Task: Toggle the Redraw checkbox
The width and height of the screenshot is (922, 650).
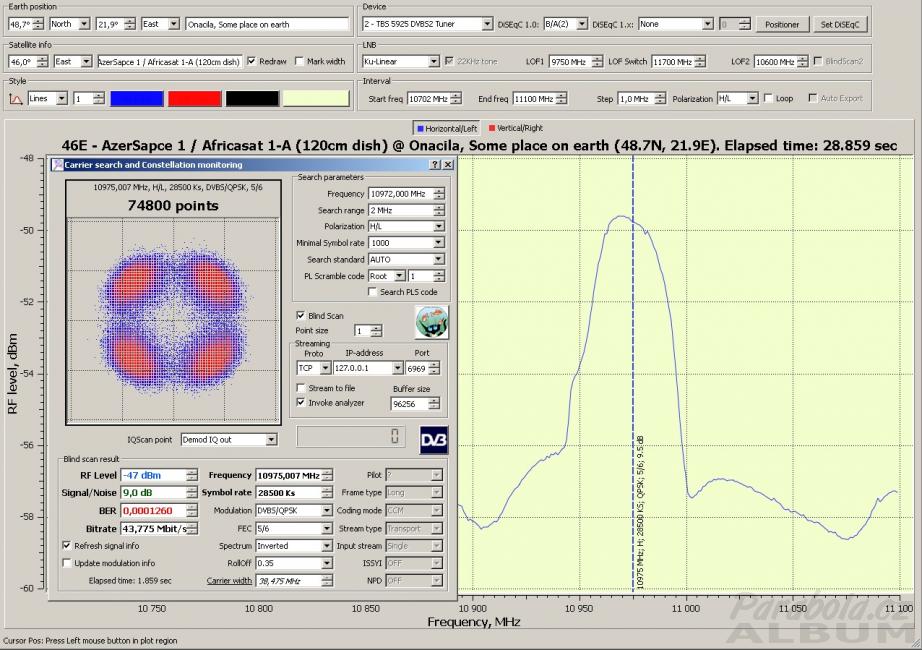Action: [252, 61]
